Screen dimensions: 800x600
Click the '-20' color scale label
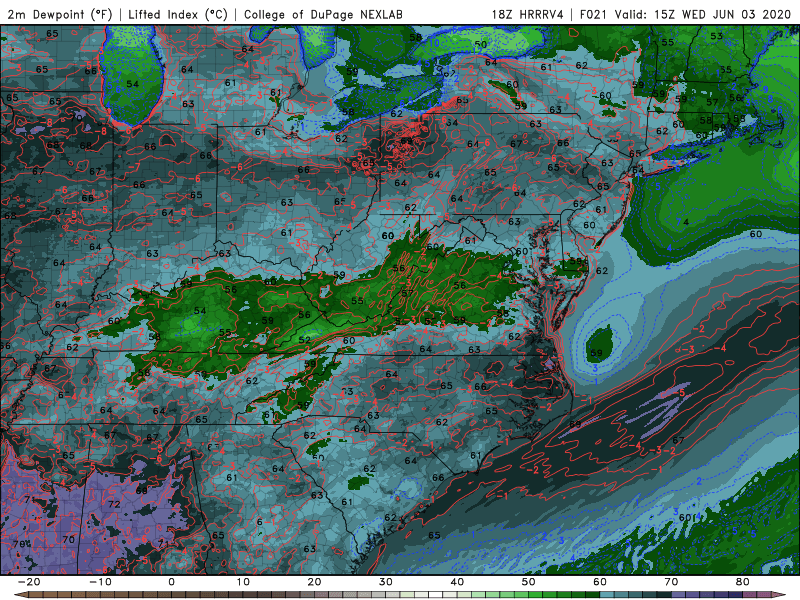click(29, 582)
